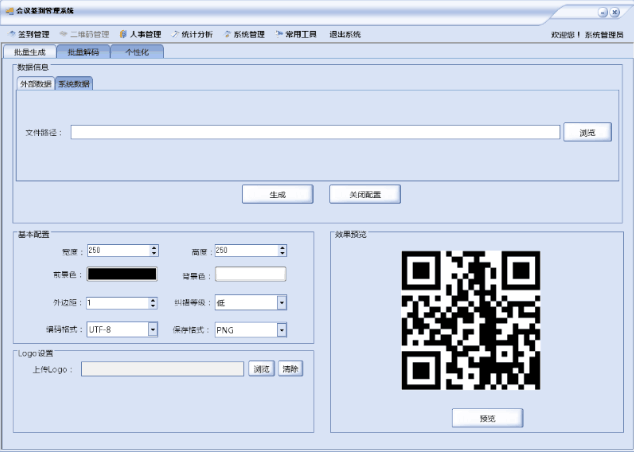
Task: Browse for the file path with 浏览
Action: [x=588, y=132]
